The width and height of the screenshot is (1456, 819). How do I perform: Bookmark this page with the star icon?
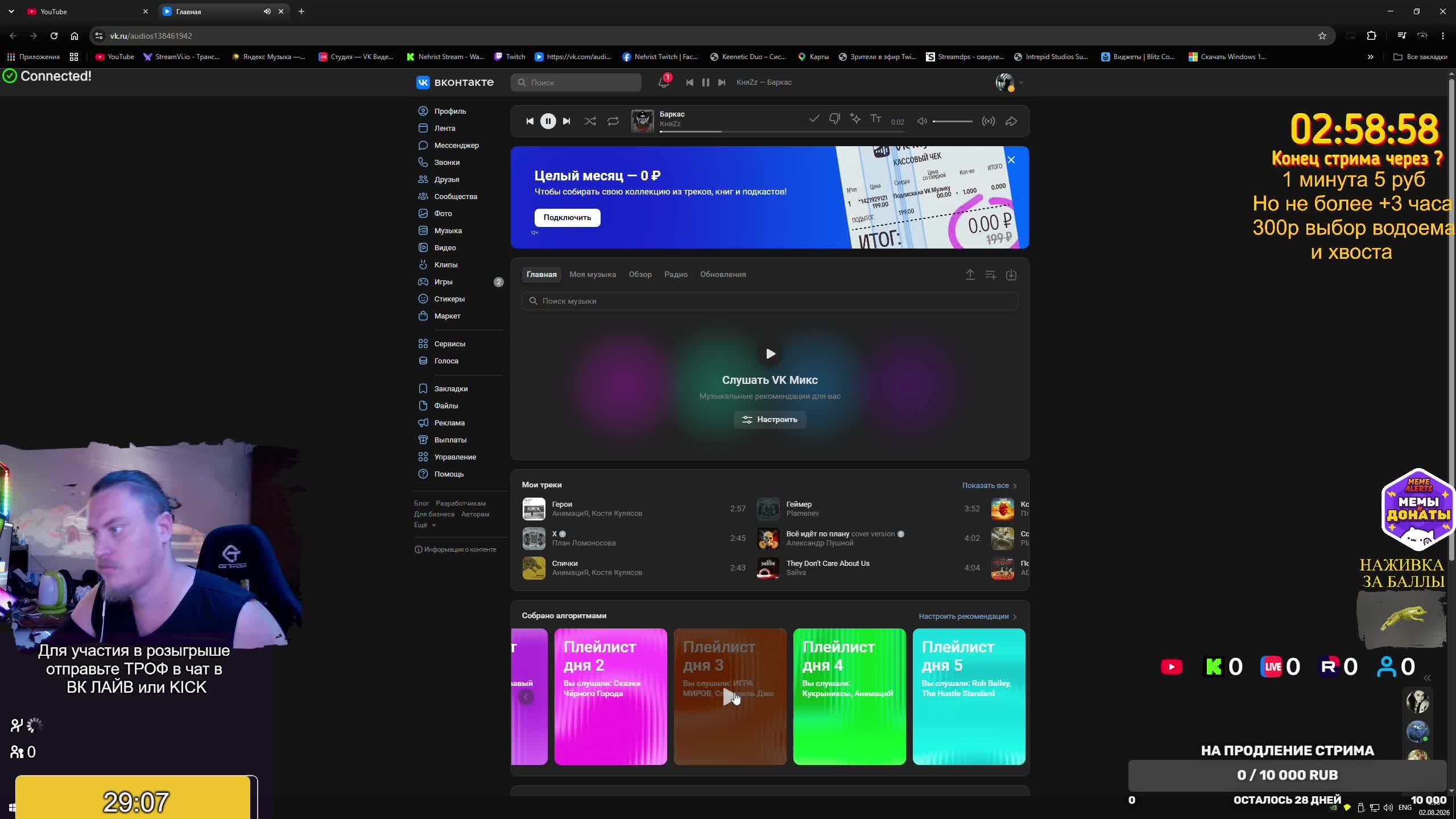1322,36
